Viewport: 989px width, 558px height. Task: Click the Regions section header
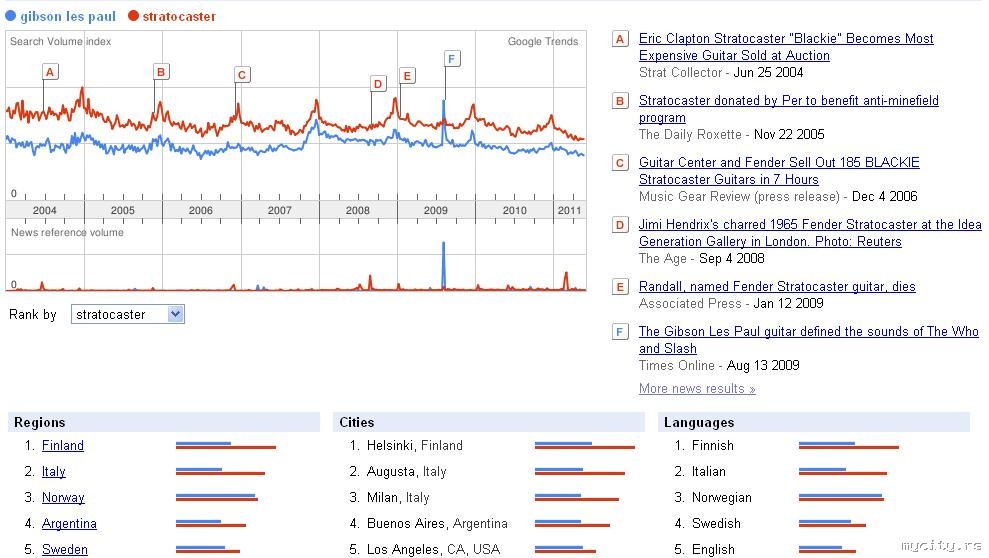164,422
